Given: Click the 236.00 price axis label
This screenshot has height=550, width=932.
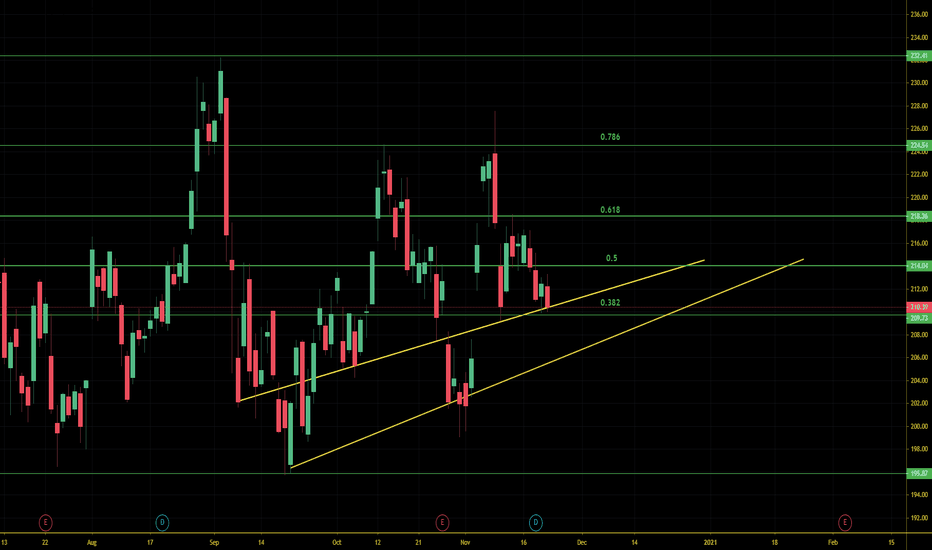Looking at the screenshot, I should click(919, 15).
